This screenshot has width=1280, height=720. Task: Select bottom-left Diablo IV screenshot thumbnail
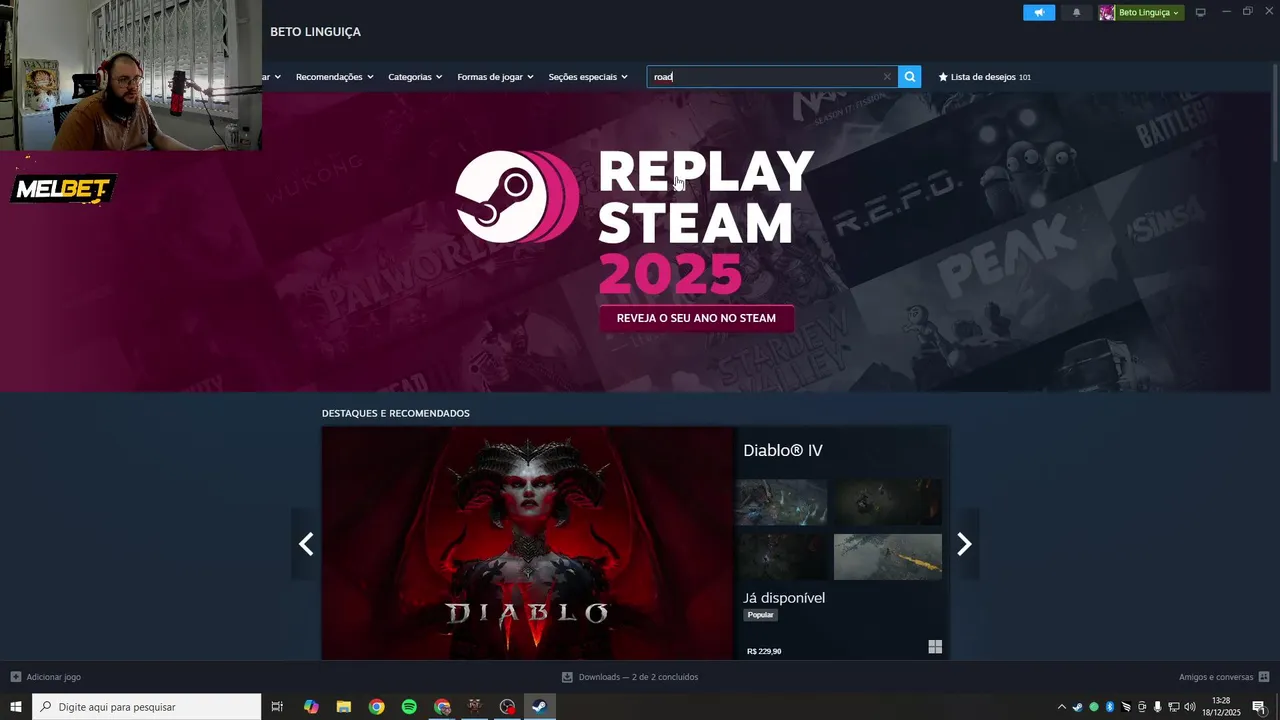click(781, 556)
